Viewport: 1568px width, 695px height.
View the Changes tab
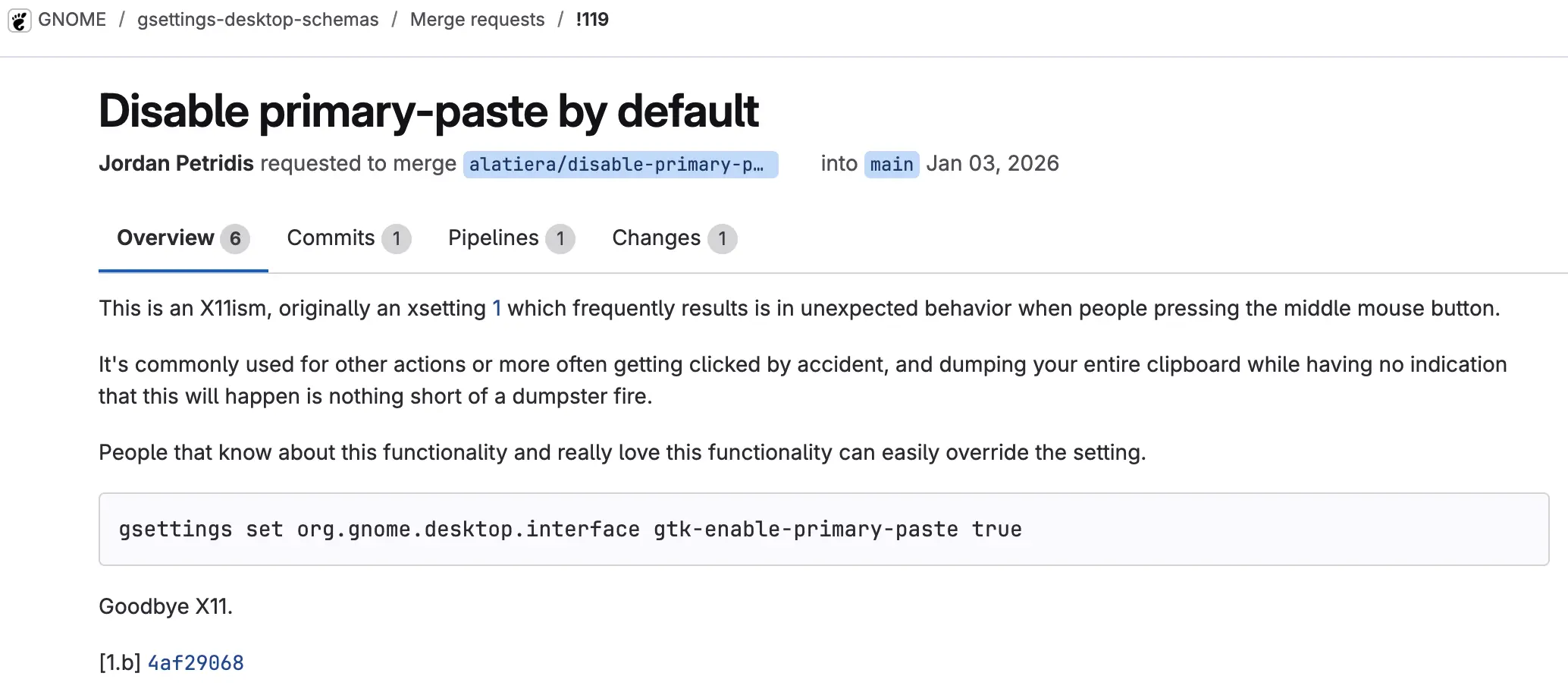pyautogui.click(x=657, y=238)
